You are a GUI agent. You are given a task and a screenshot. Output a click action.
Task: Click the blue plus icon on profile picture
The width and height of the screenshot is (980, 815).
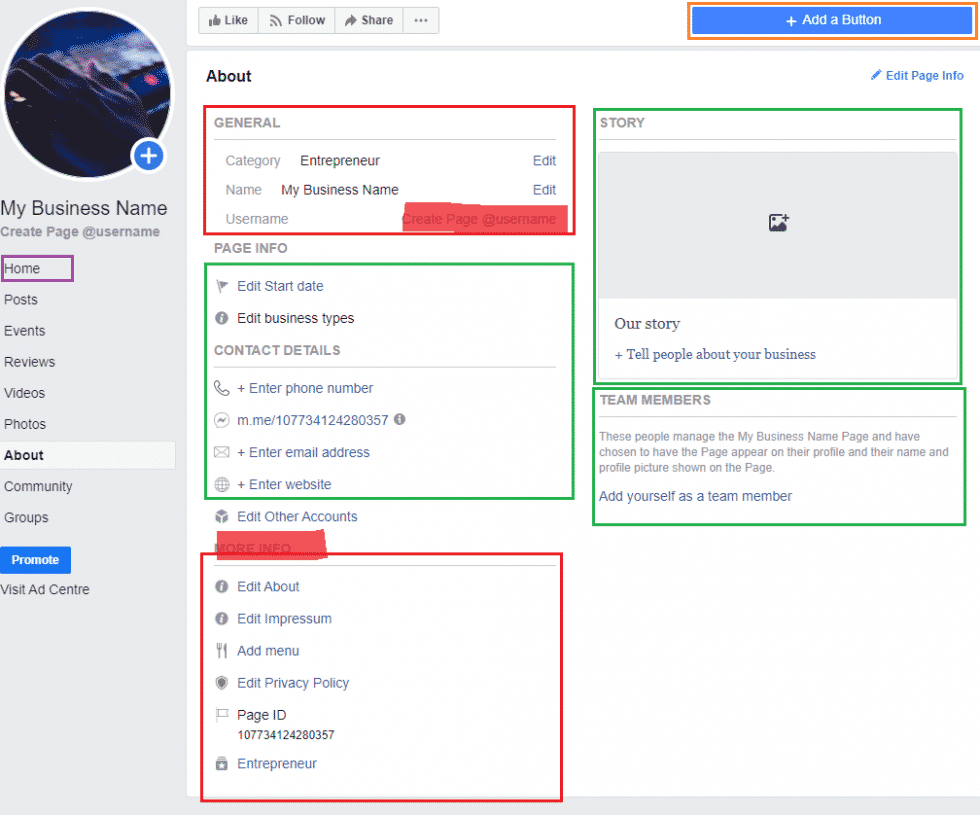148,156
